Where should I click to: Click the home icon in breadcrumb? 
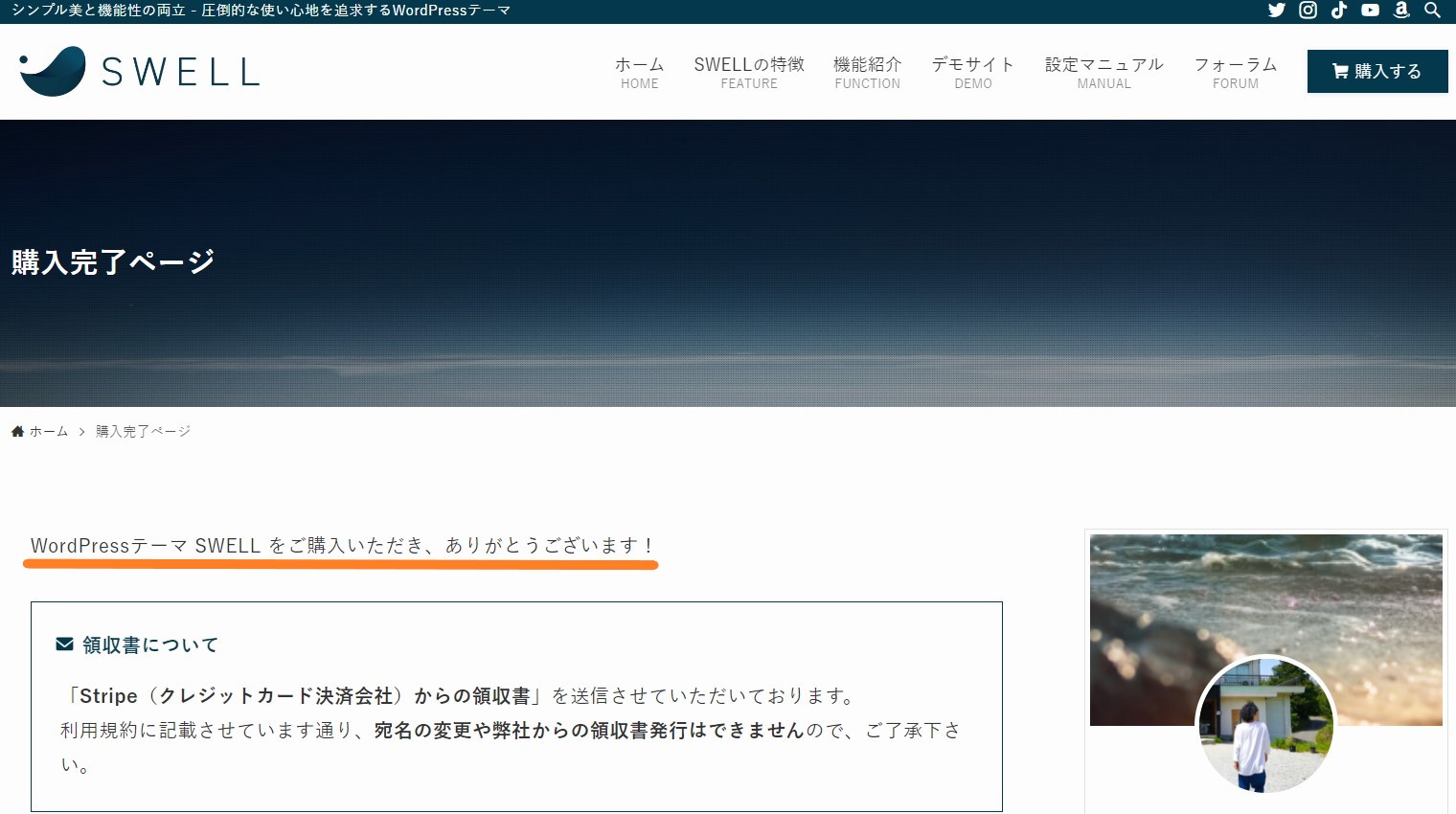[17, 432]
